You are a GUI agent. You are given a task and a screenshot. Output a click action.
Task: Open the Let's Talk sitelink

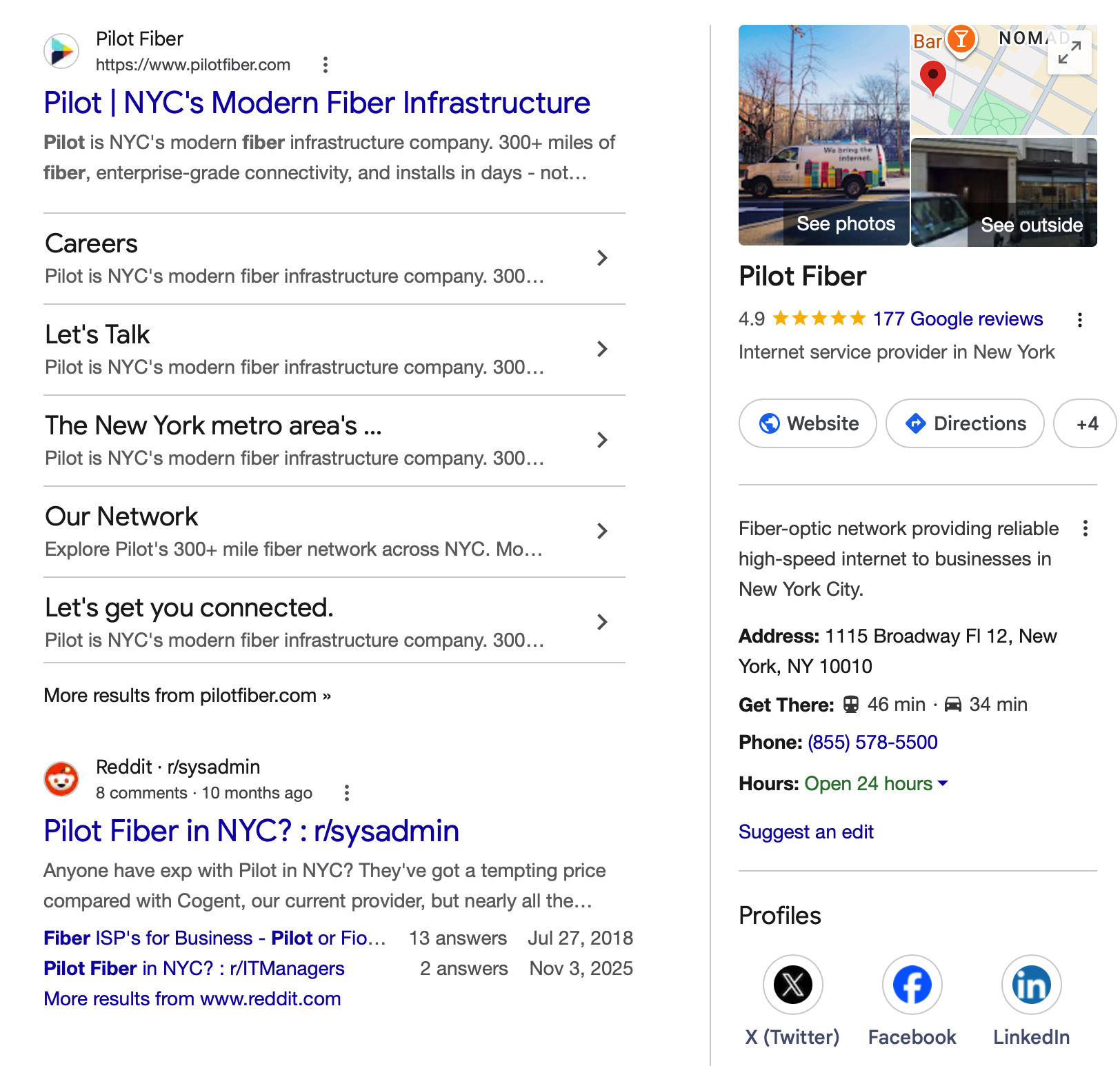[x=97, y=334]
